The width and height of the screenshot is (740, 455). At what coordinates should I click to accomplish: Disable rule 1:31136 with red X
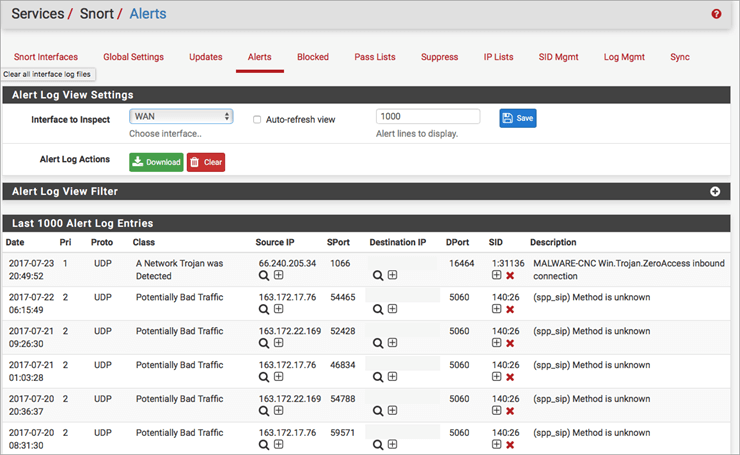point(510,276)
